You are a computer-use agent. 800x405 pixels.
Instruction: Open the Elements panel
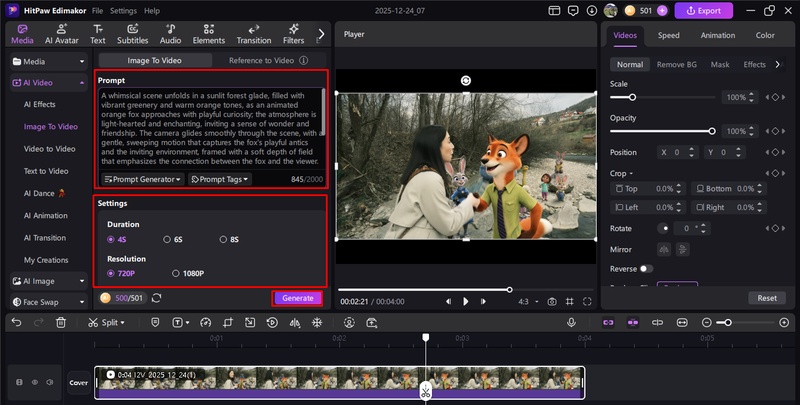pyautogui.click(x=209, y=34)
